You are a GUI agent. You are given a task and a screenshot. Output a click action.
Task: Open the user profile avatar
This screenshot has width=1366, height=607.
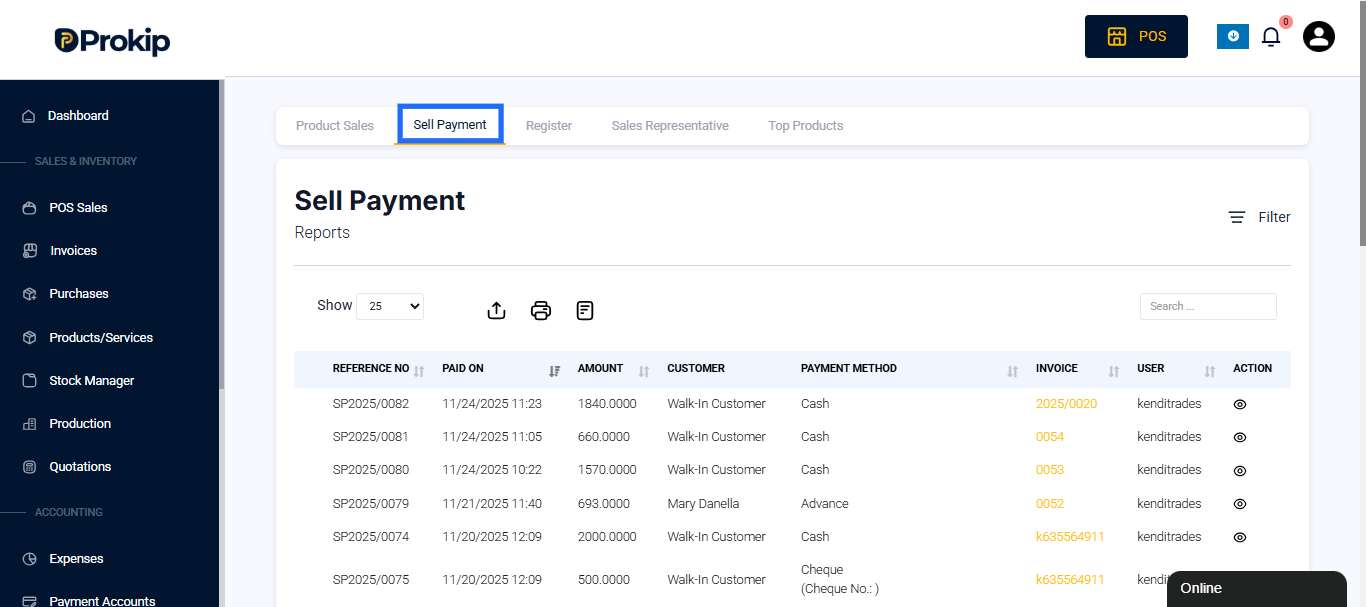[1319, 37]
